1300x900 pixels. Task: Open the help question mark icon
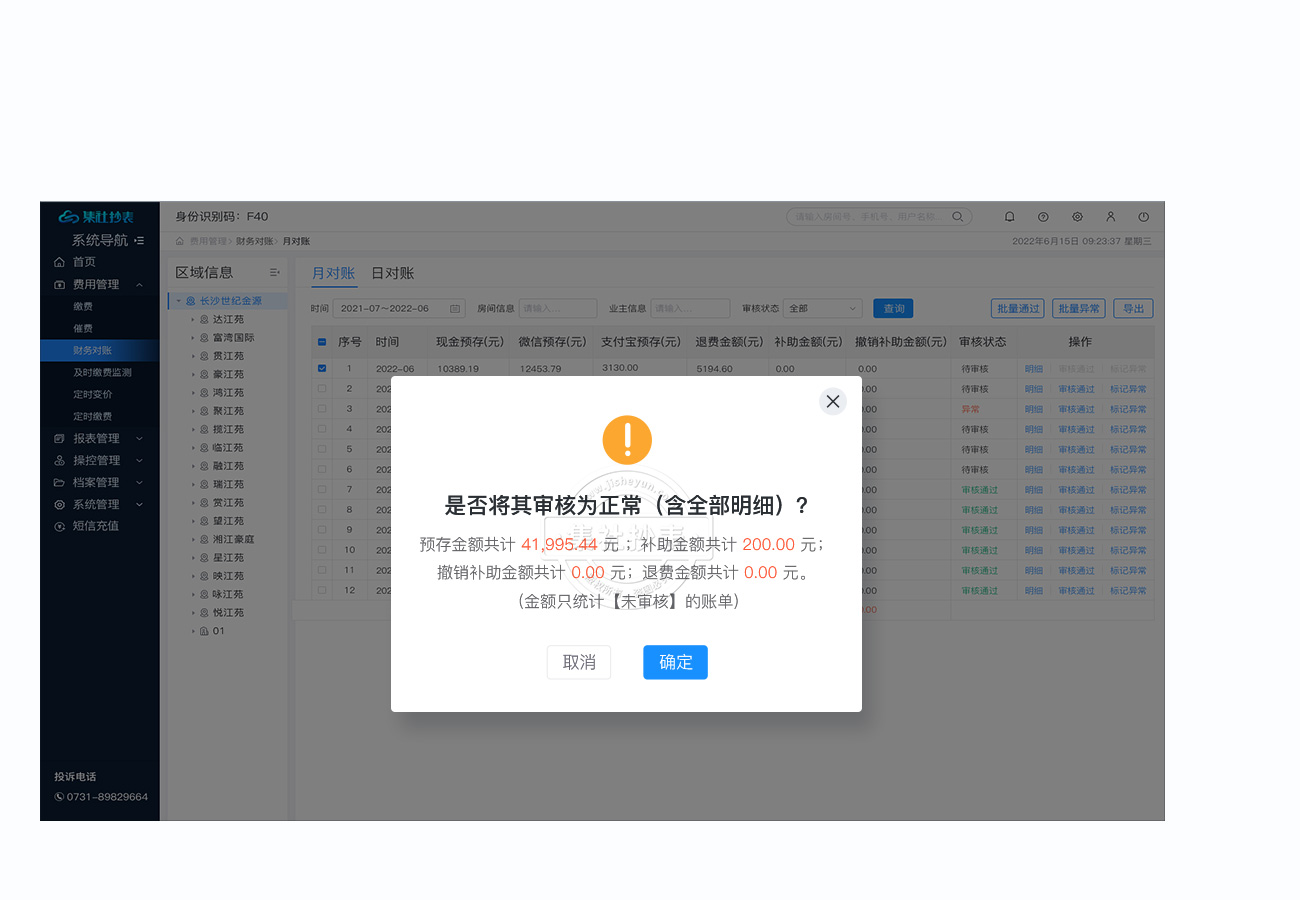[1043, 216]
